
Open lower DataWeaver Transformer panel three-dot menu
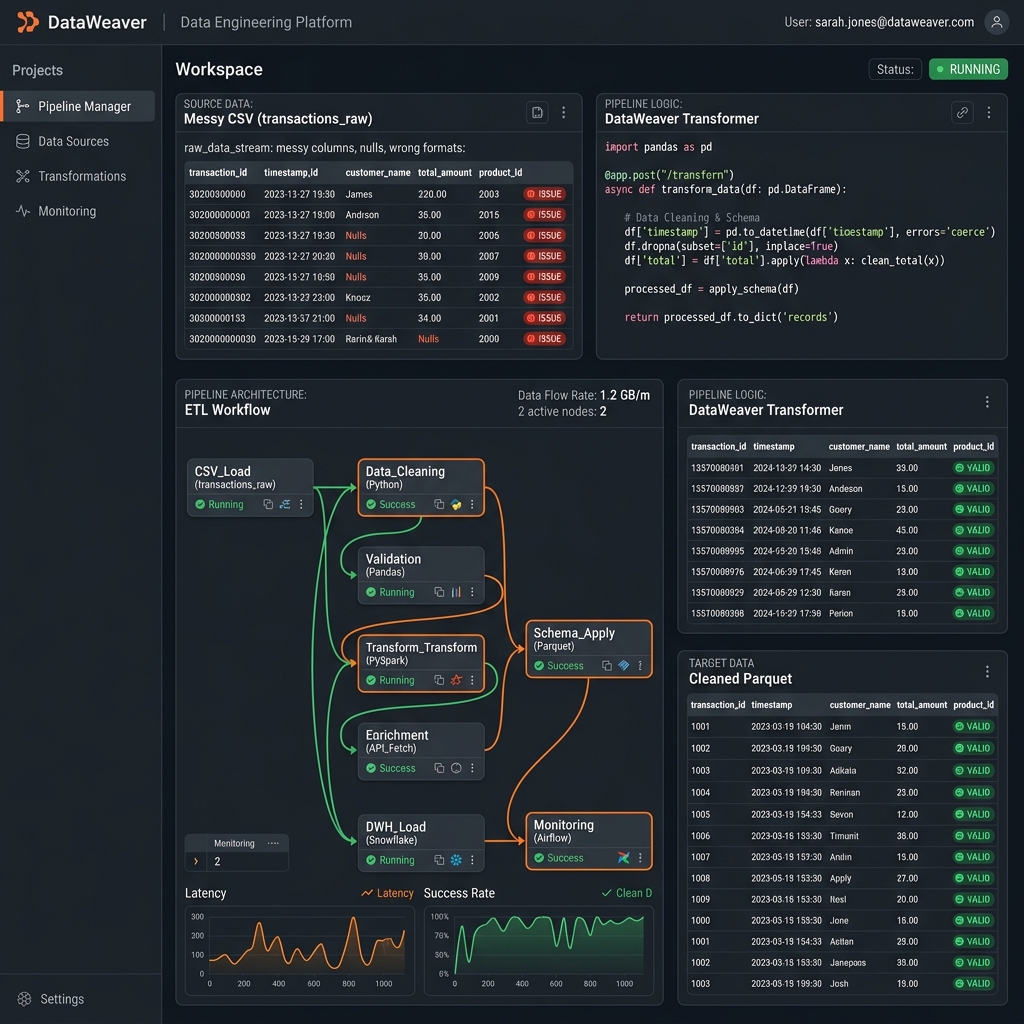(x=987, y=402)
